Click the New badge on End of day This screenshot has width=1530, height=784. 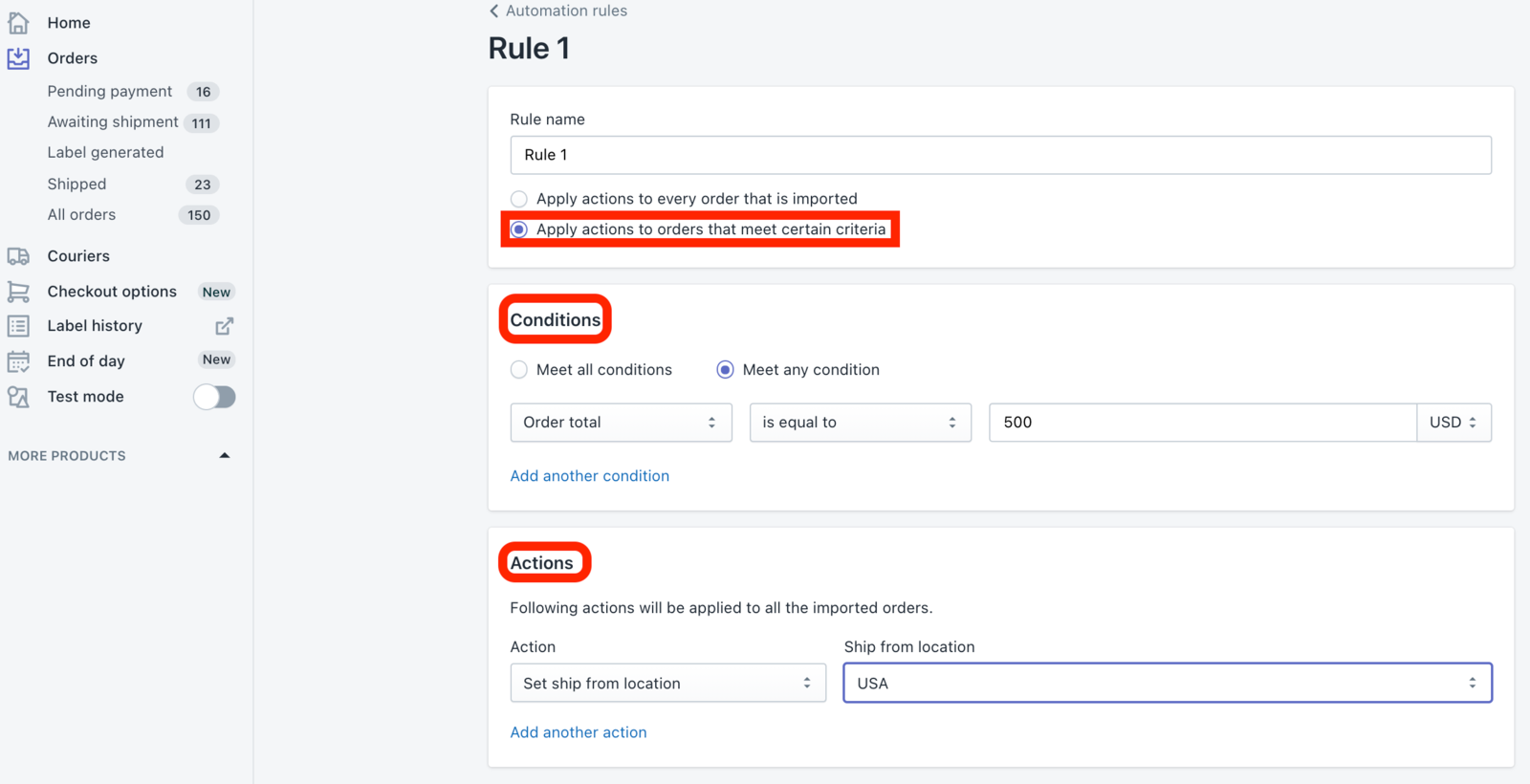[216, 359]
